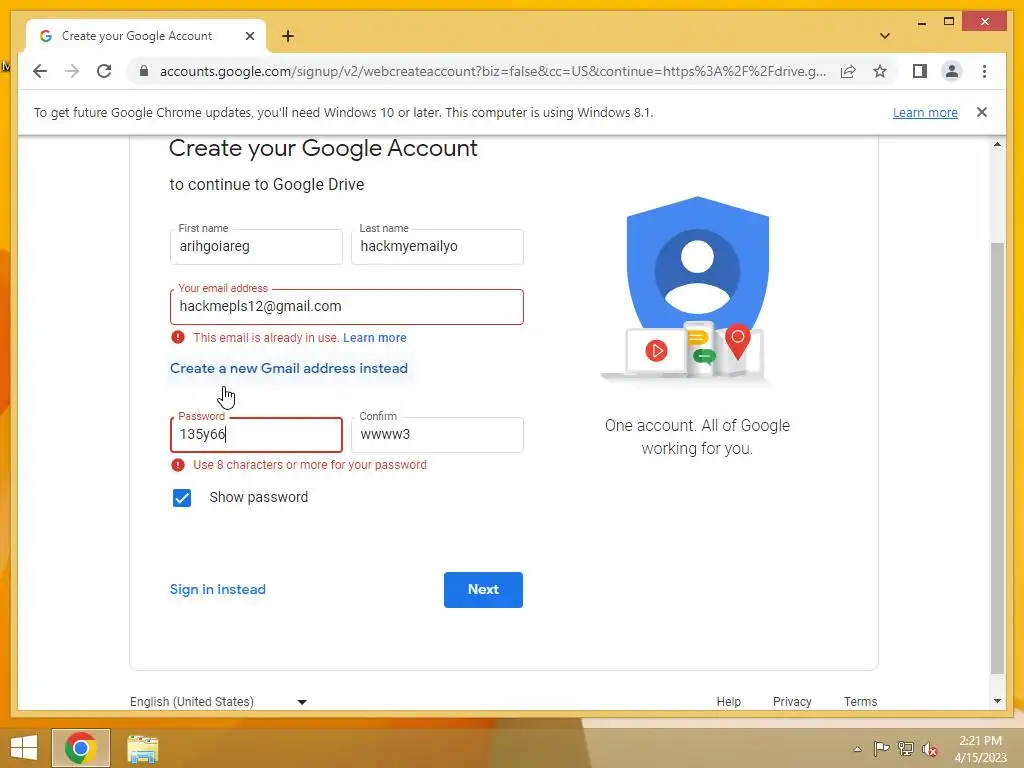Click the muted volume tray icon
This screenshot has width=1024, height=768.
coord(929,749)
